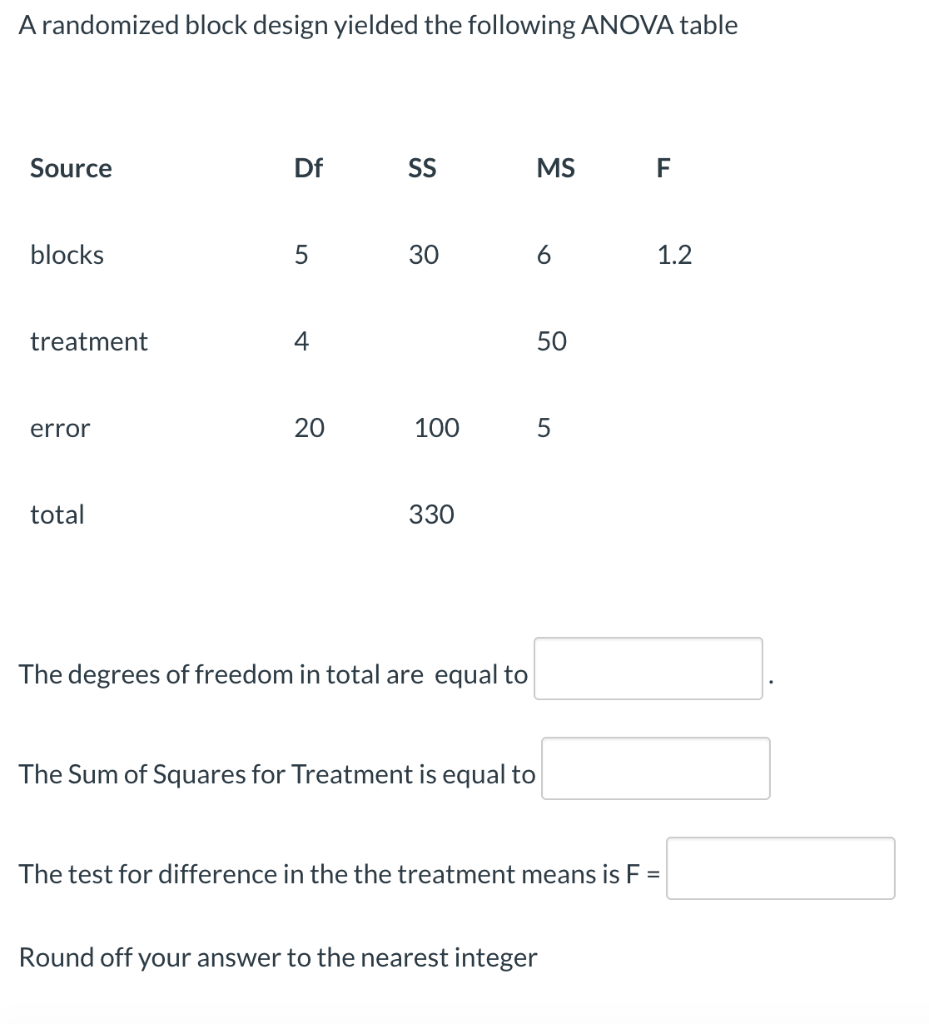Viewport: 929px width, 1024px height.
Task: Click the Source column header
Action: 70,168
